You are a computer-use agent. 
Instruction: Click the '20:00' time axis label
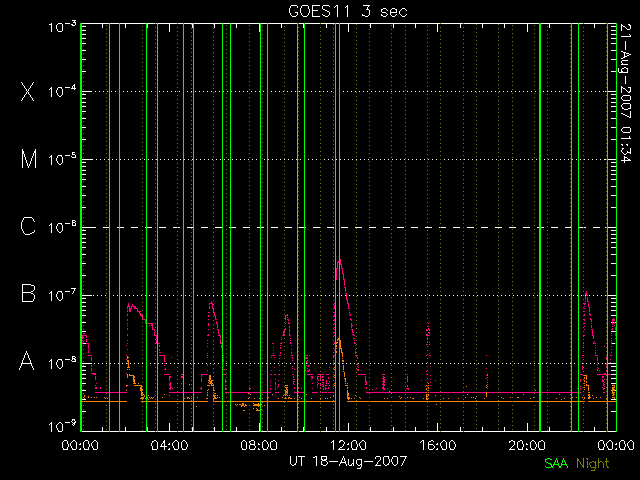coord(527,445)
